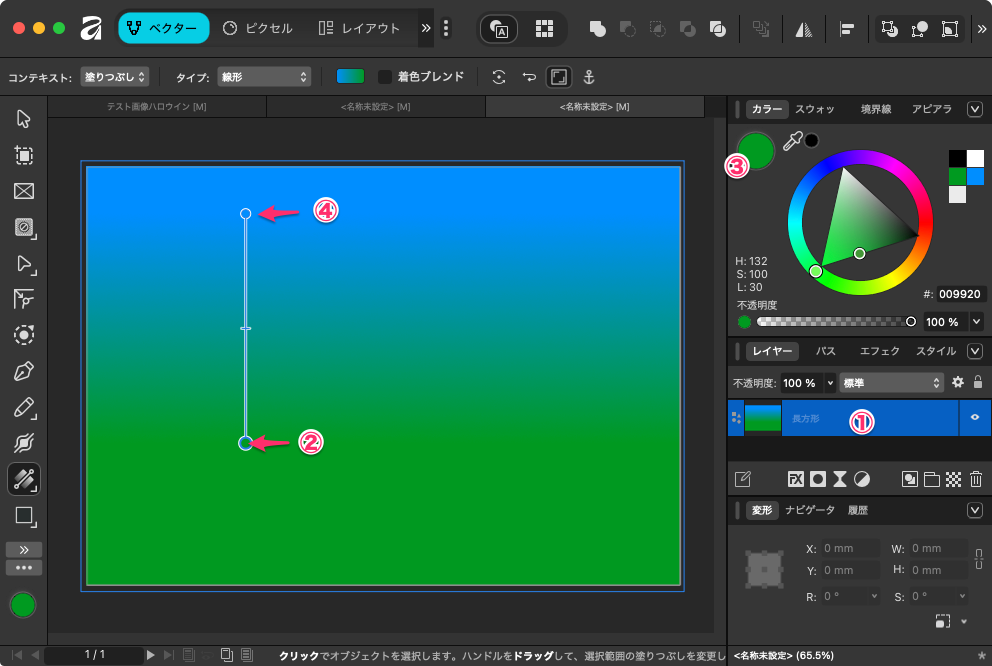Select the Move tool arrow
This screenshot has height=666, width=992.
point(24,119)
